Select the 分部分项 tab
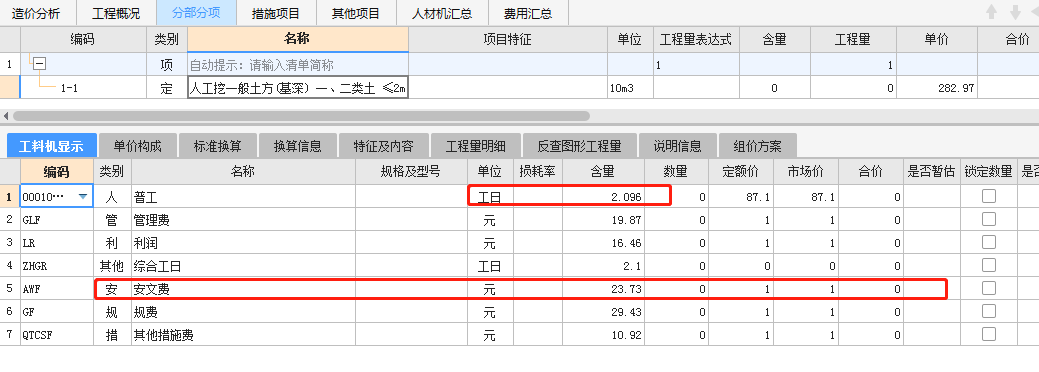Image resolution: width=1039 pixels, height=372 pixels. [x=195, y=13]
